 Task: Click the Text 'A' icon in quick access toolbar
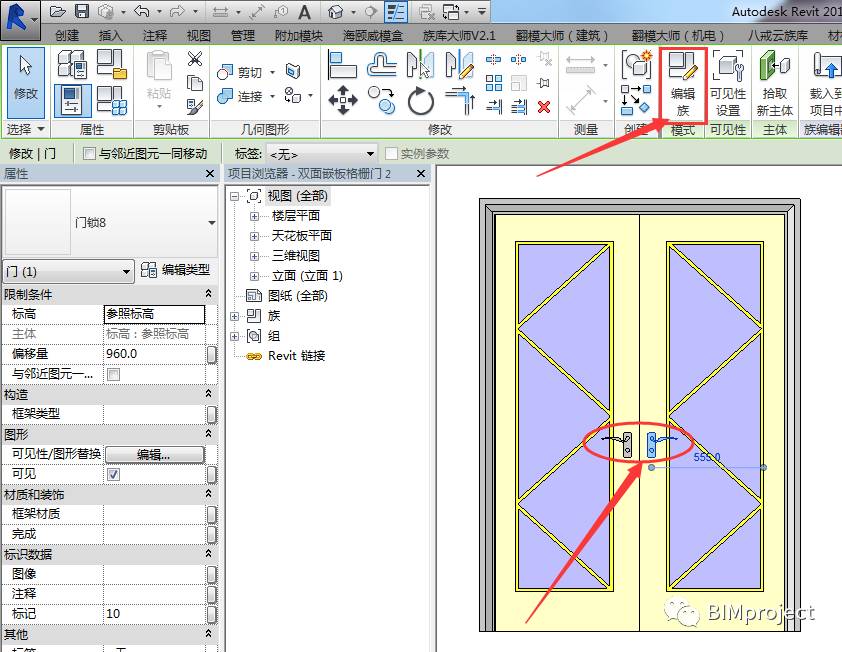304,12
